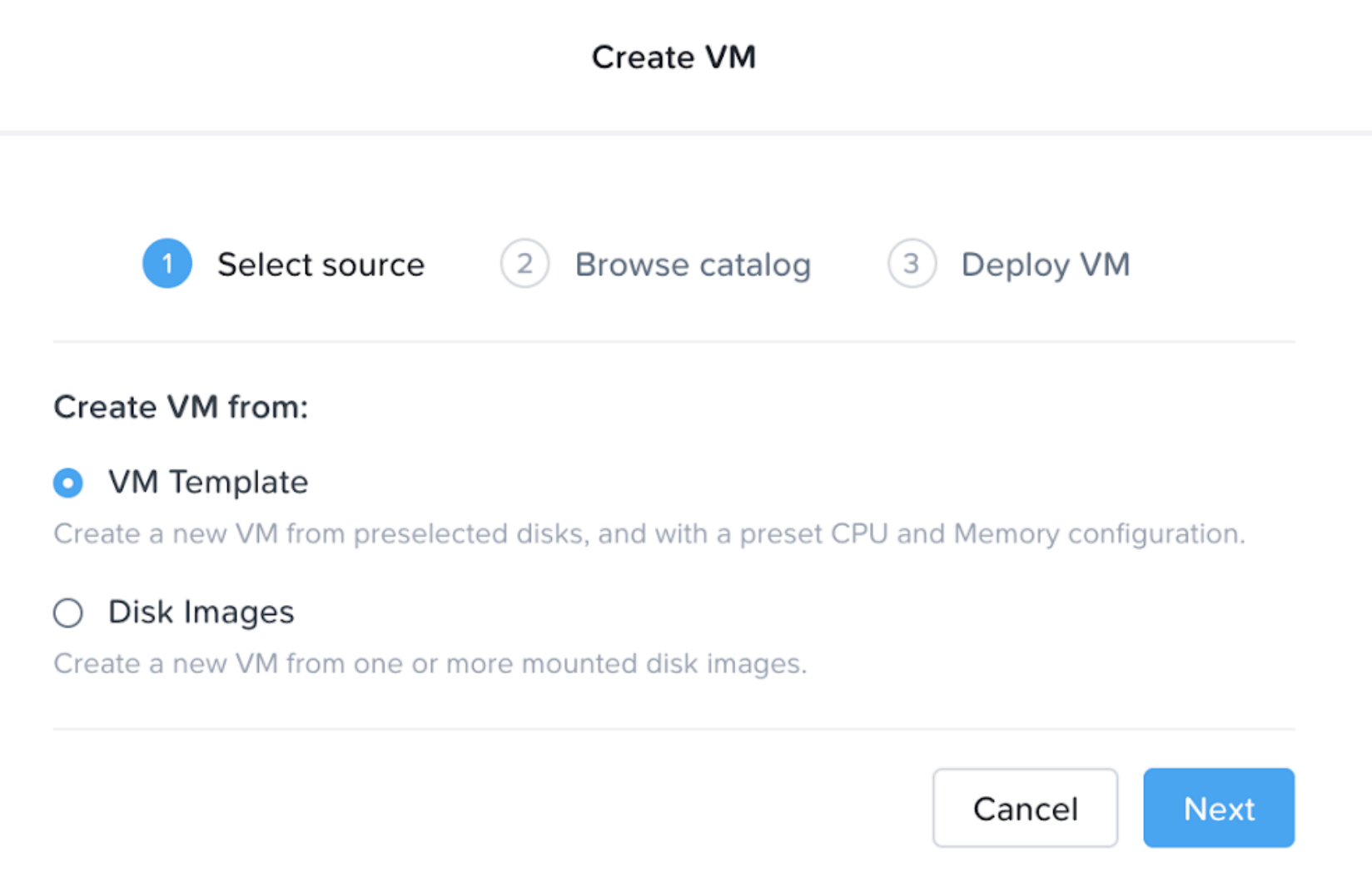Click the Create VM dialog title
1372x887 pixels.
coord(674,57)
